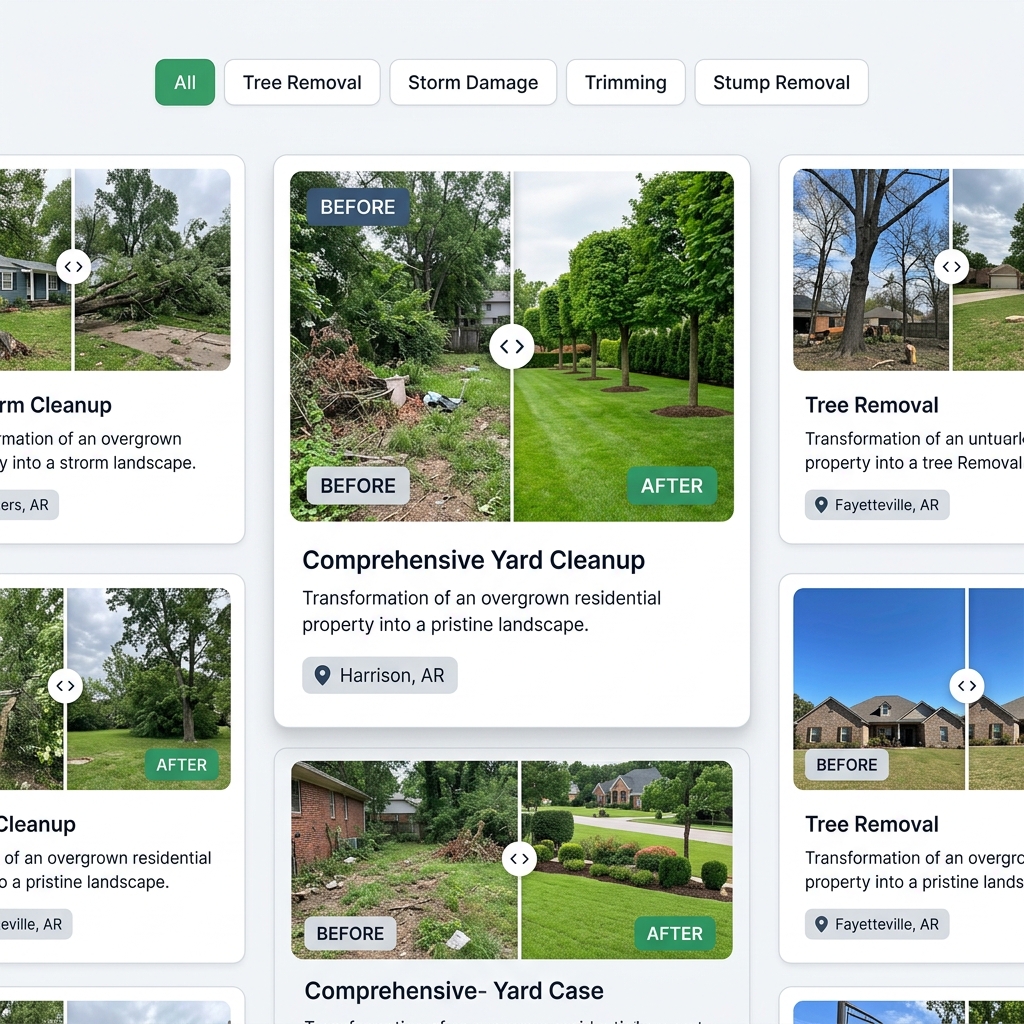
Task: Open the Harrison, AR location tag
Action: pos(379,675)
